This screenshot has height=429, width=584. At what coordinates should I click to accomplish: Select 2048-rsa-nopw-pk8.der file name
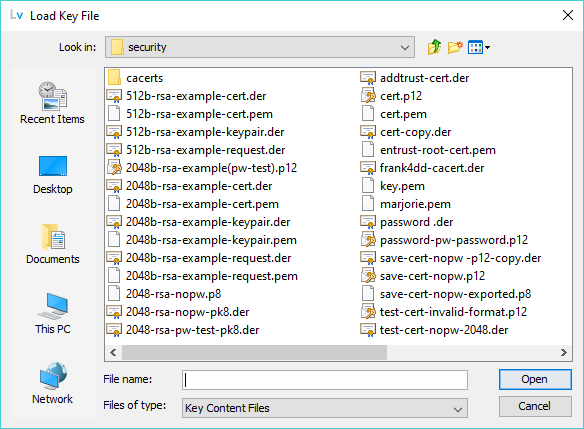pos(187,312)
